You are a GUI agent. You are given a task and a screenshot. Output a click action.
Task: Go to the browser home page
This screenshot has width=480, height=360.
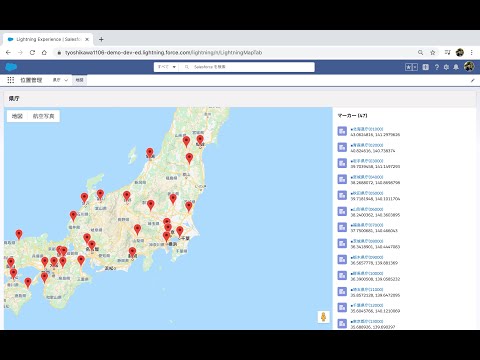tap(44, 52)
